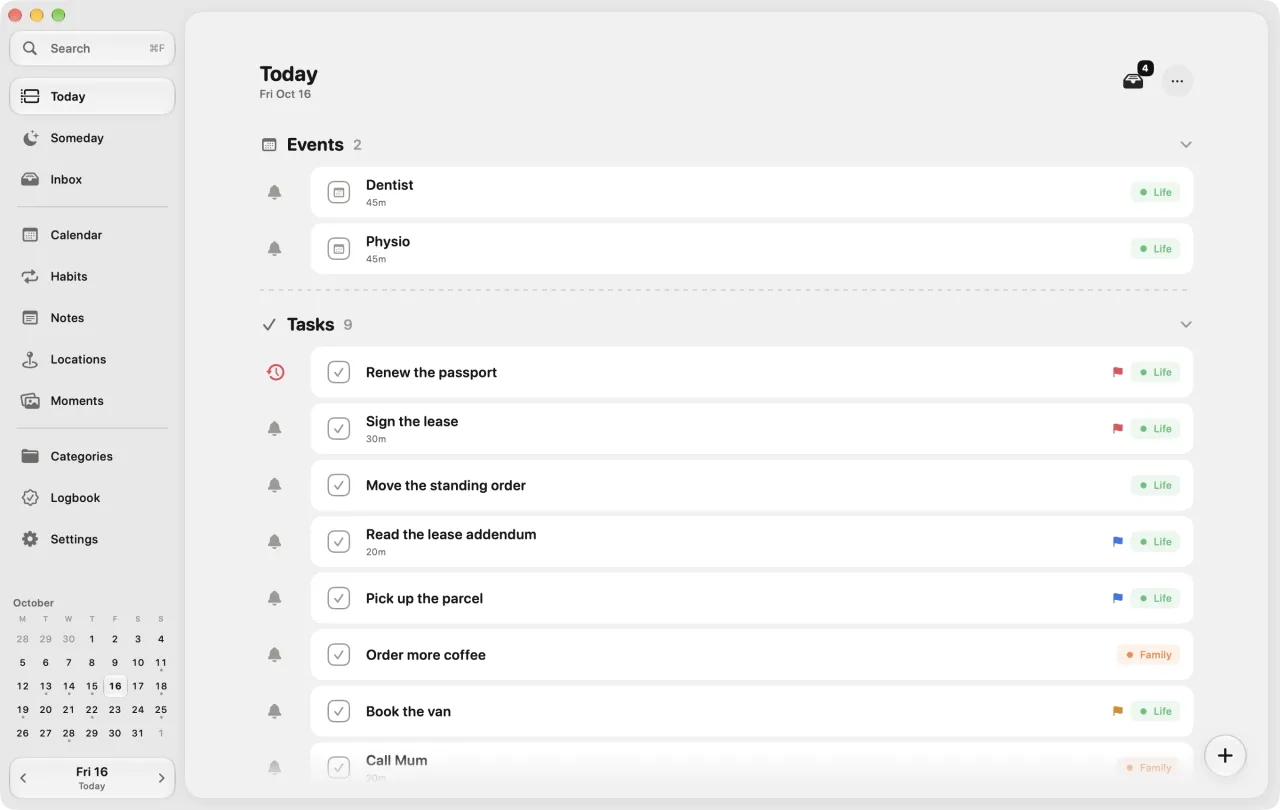Viewport: 1280px width, 810px height.
Task: Open the Locations section
Action: click(x=92, y=360)
